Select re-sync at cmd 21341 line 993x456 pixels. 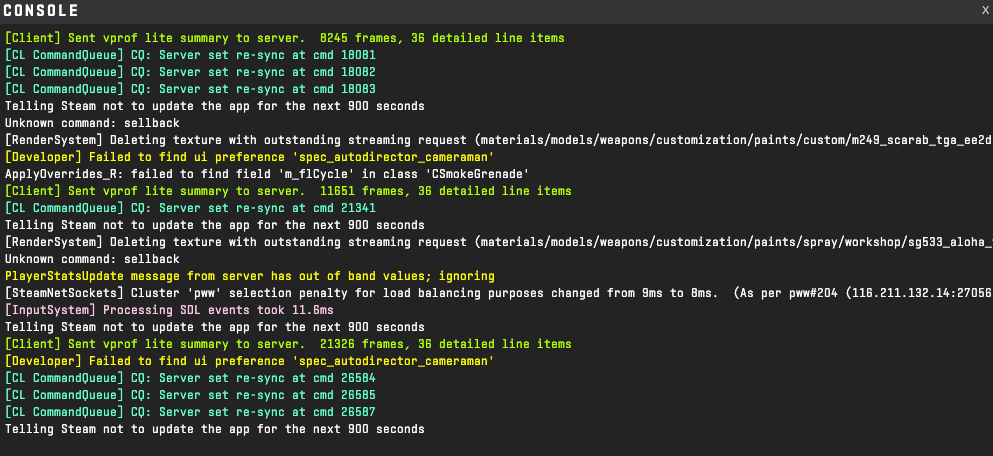click(190, 208)
